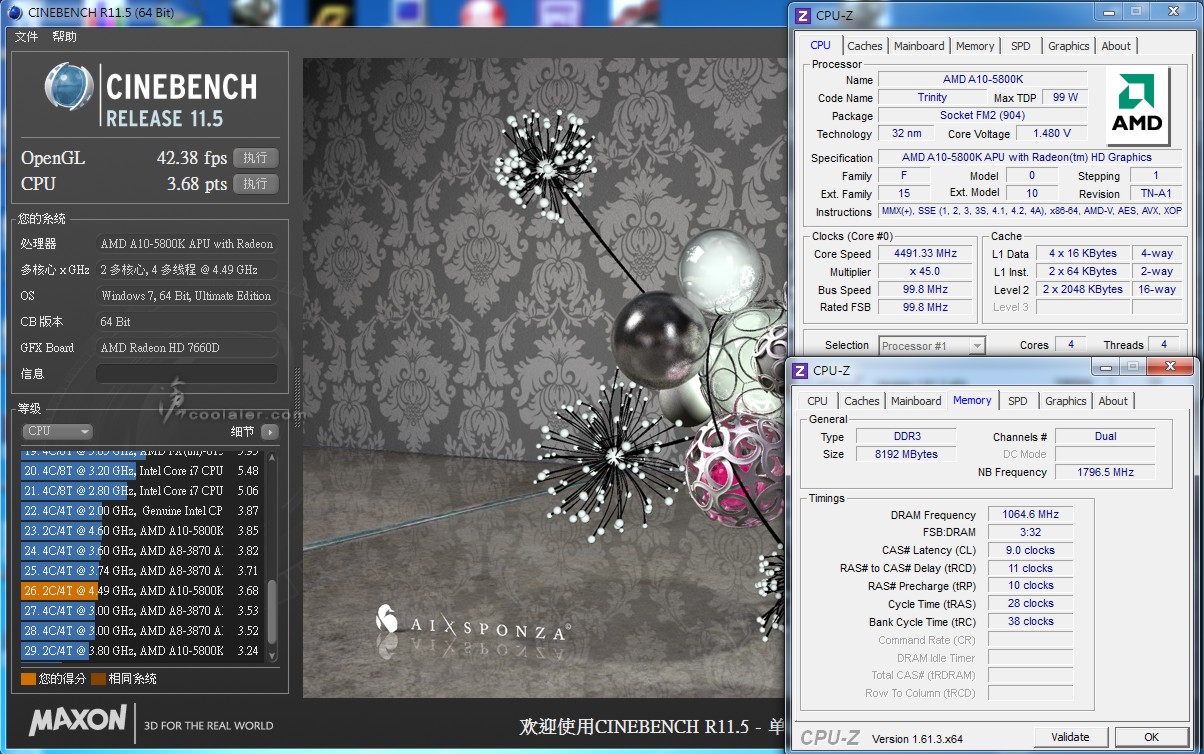This screenshot has height=754, width=1204.
Task: Select ranking row 27 with score 3.53
Action: (x=142, y=611)
